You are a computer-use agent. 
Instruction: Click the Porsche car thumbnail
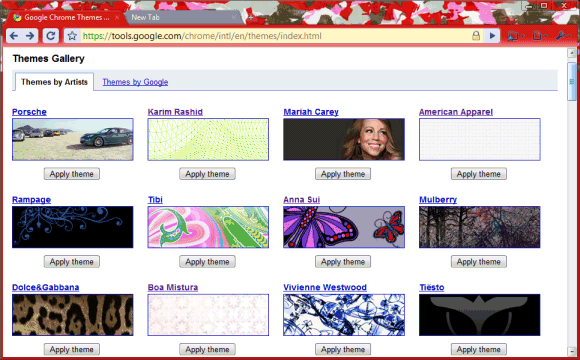(72, 139)
